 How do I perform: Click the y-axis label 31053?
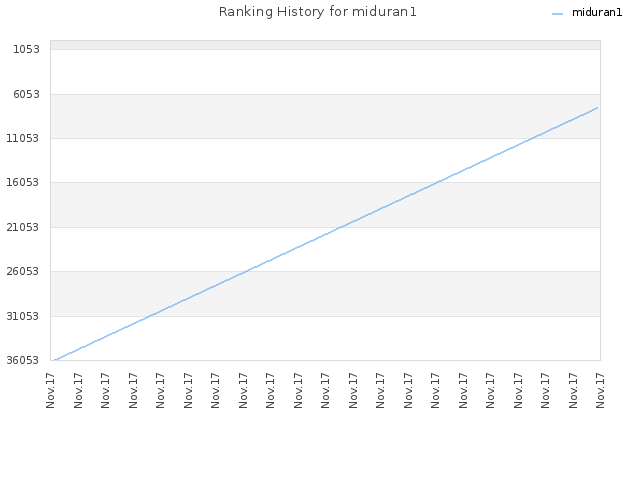pyautogui.click(x=23, y=316)
